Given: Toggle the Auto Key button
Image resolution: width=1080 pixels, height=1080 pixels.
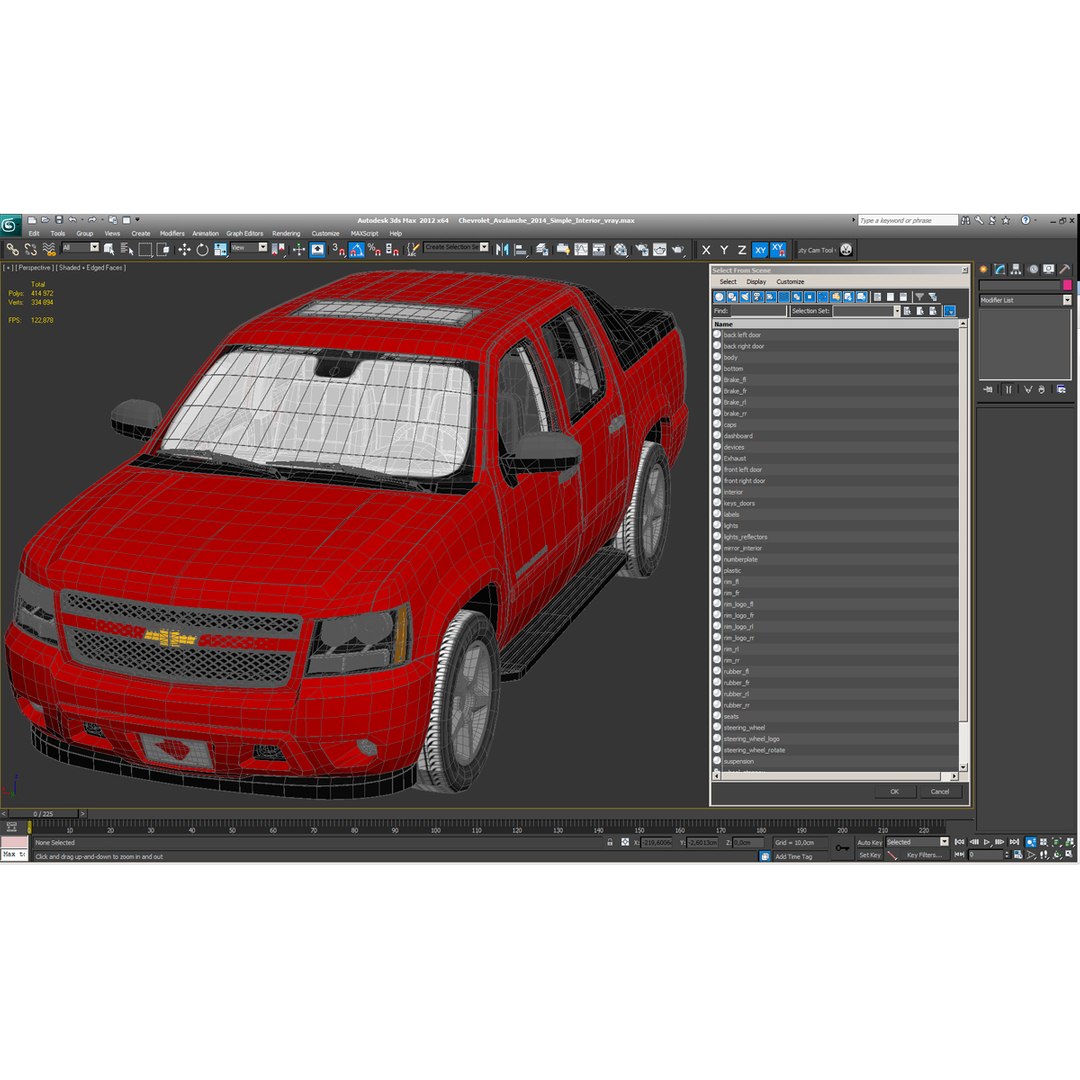Looking at the screenshot, I should tap(869, 842).
